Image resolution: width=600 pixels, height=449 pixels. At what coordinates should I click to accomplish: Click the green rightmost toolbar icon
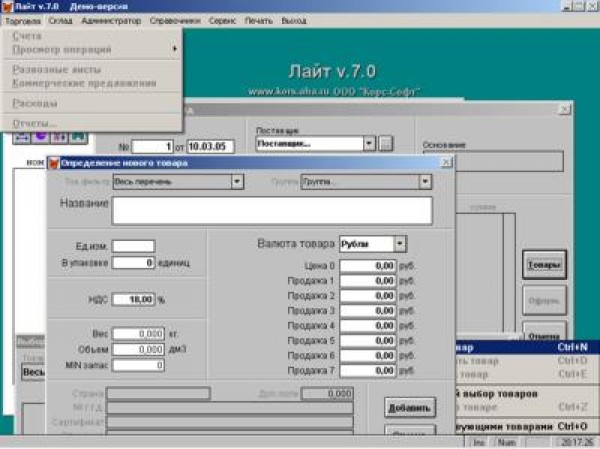(x=76, y=139)
